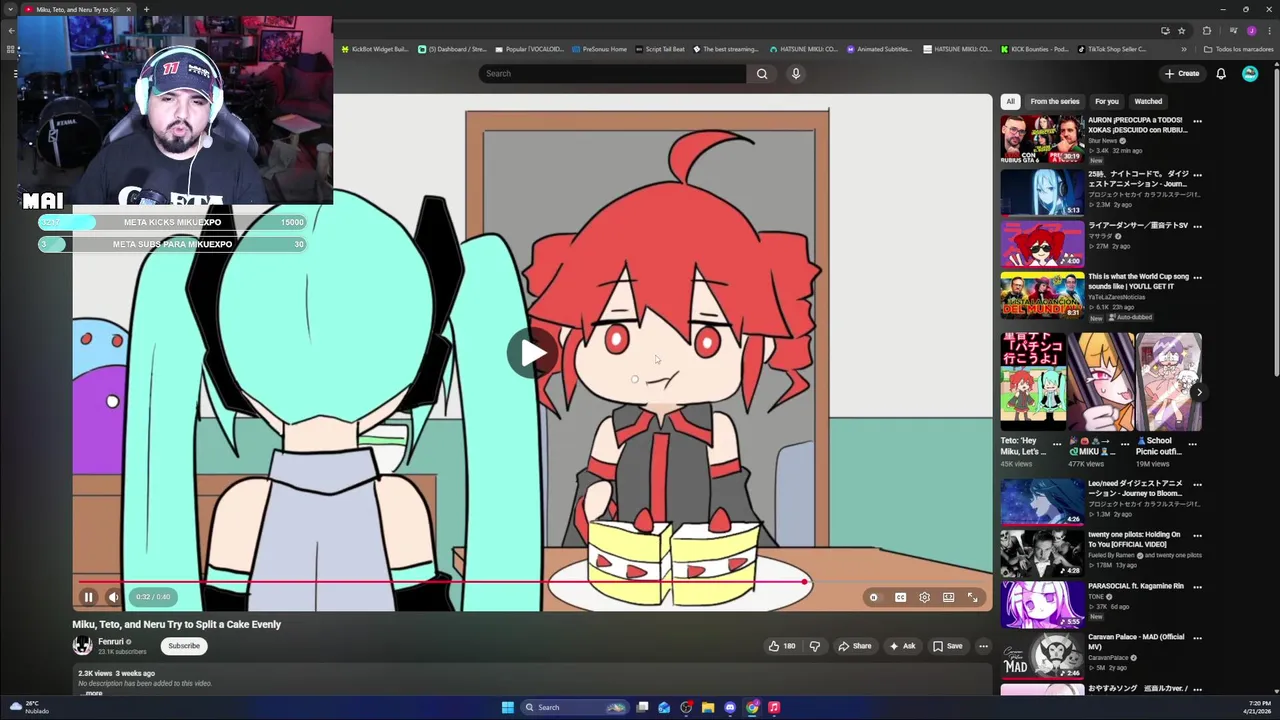The width and height of the screenshot is (1280, 720).
Task: Dislike the video
Action: pyautogui.click(x=814, y=646)
